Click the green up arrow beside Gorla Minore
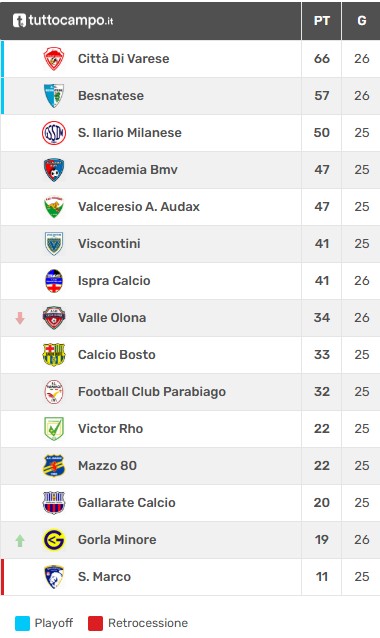Viewport: 380px width, 638px height. 20,540
